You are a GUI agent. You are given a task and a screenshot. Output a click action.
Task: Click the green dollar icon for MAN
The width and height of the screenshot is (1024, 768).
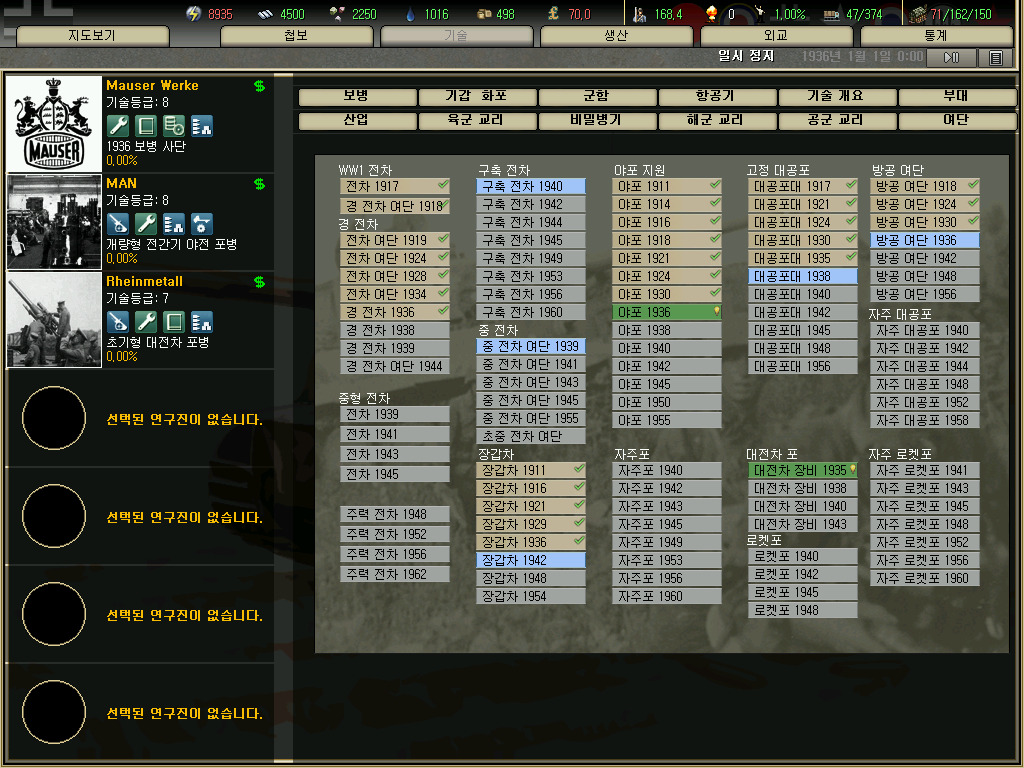coord(260,184)
